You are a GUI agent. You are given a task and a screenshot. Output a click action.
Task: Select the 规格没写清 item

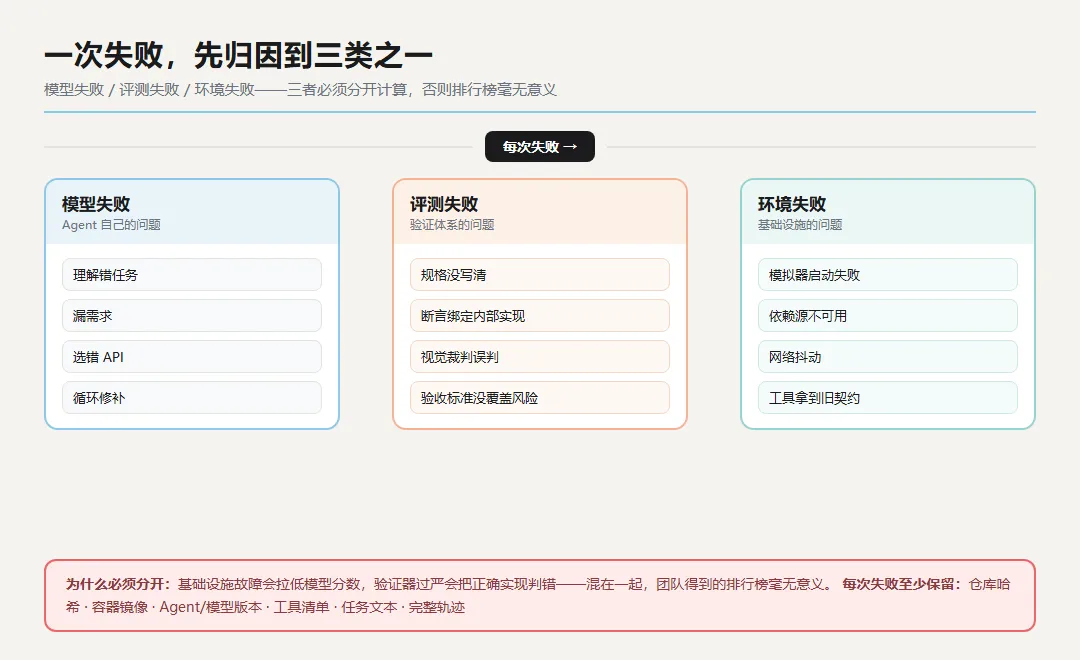[540, 275]
